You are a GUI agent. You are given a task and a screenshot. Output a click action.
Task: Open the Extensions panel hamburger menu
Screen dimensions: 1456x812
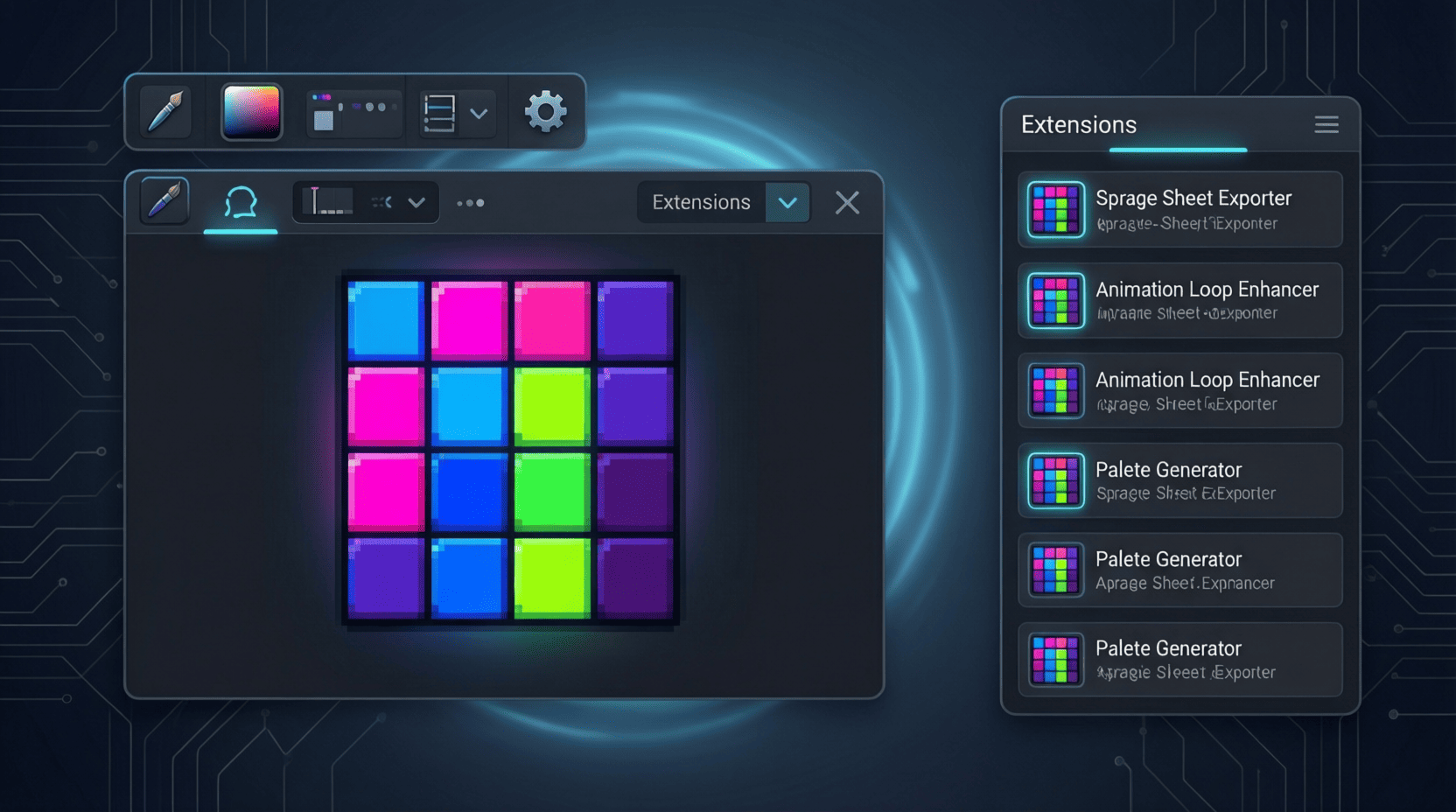(x=1326, y=125)
